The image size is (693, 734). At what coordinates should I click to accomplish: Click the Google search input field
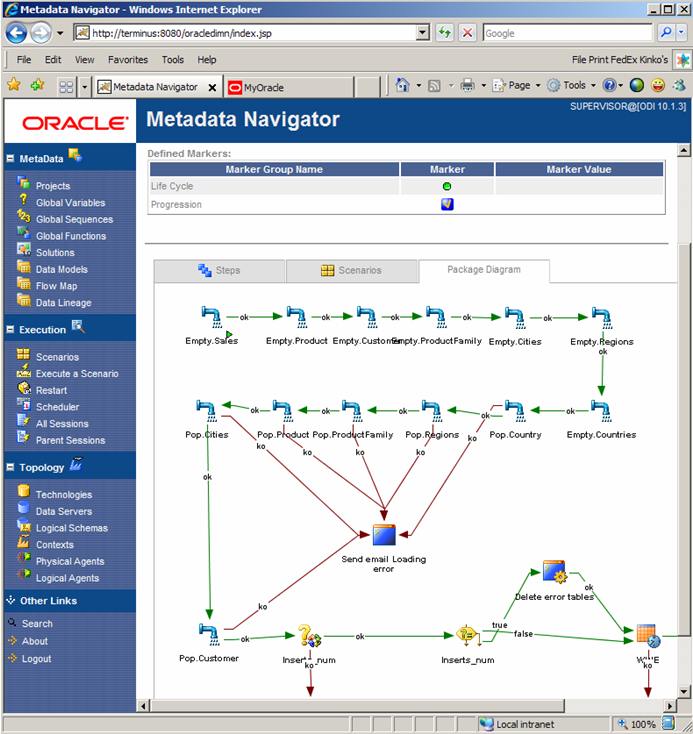coord(567,33)
